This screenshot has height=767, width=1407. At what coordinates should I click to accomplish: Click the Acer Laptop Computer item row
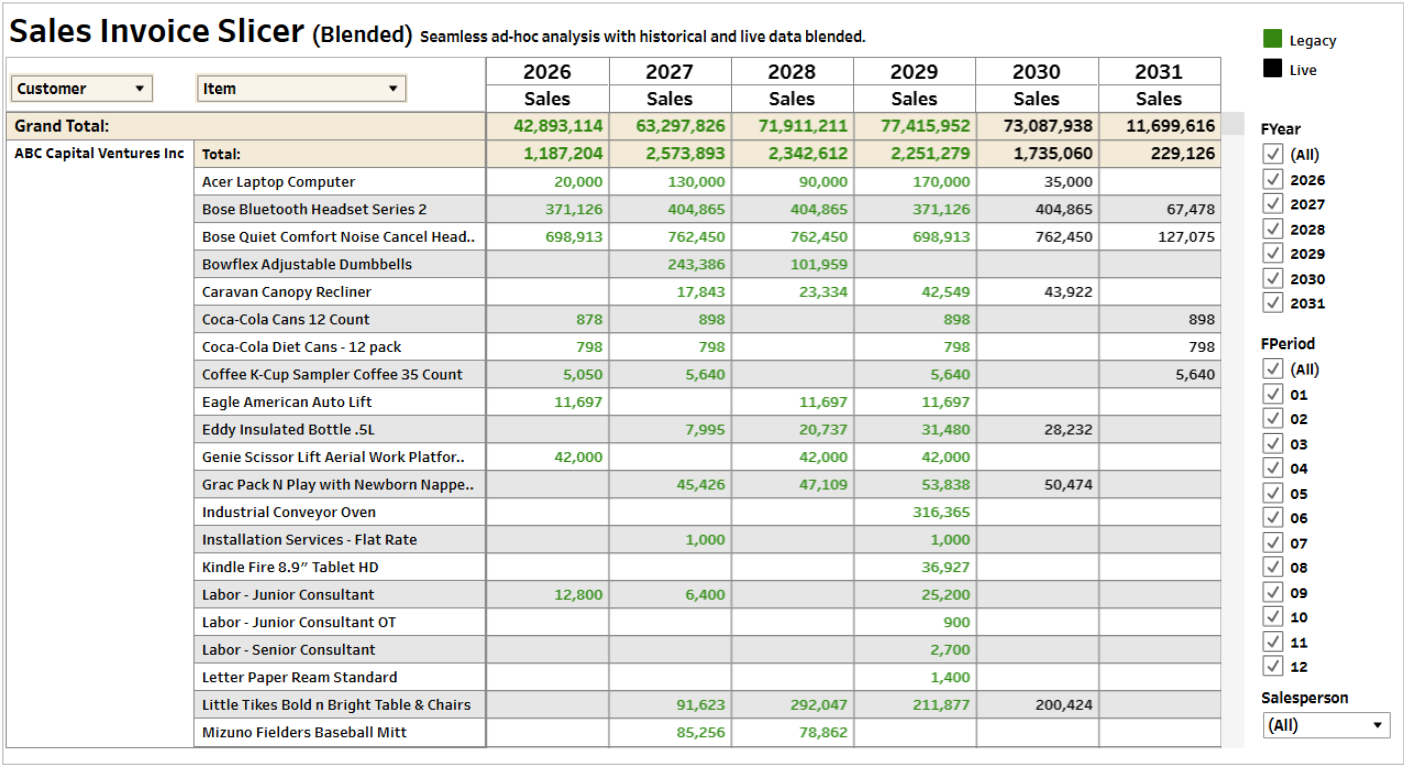[279, 182]
